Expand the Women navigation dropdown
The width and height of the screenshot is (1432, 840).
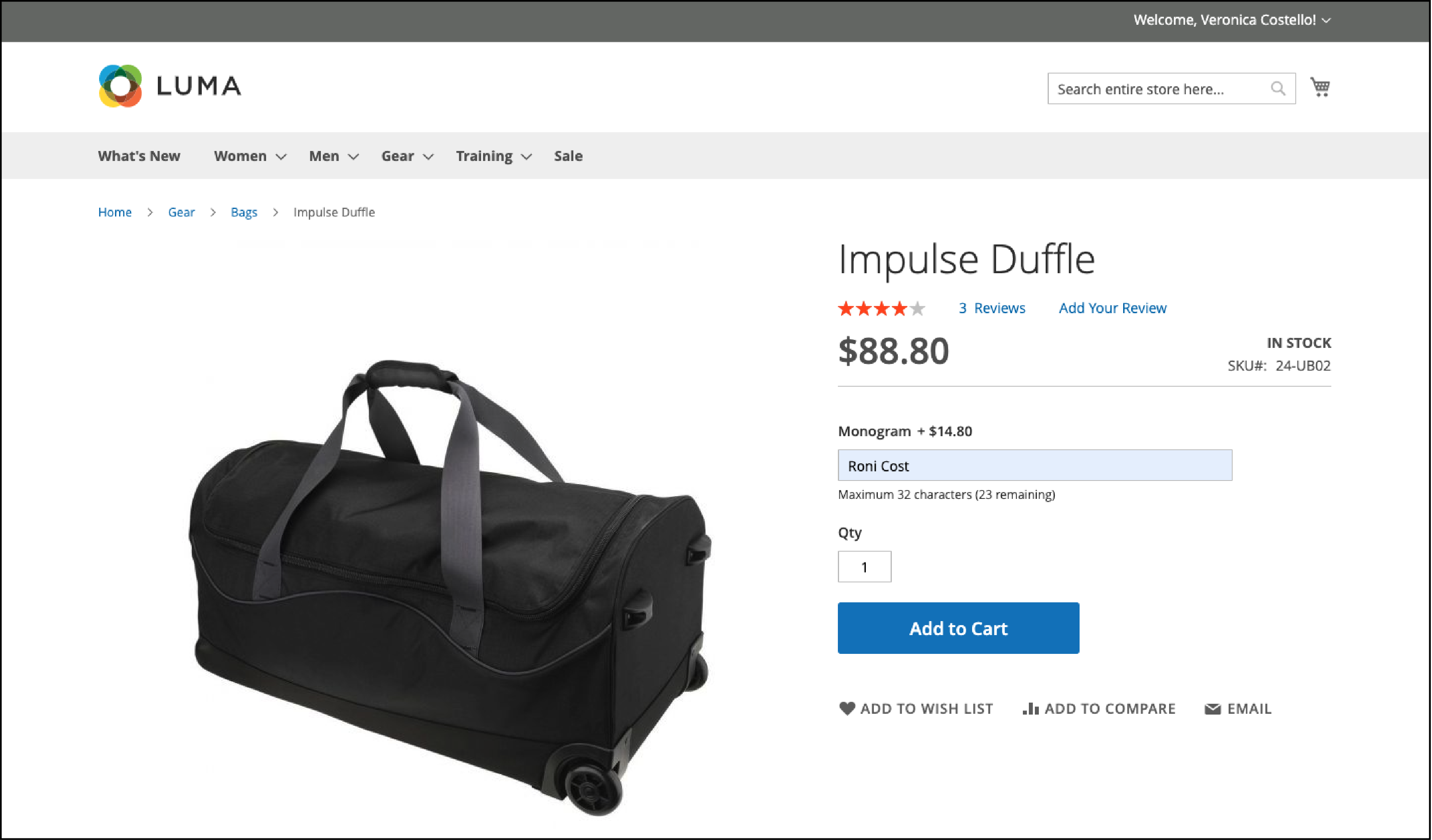point(250,155)
